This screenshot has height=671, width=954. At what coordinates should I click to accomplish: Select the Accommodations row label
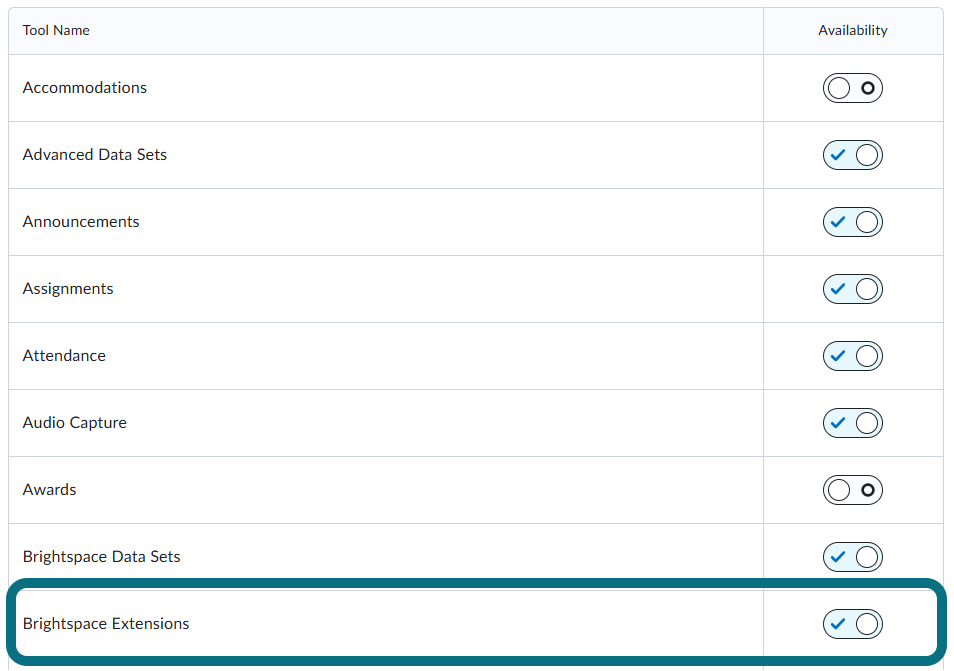85,88
